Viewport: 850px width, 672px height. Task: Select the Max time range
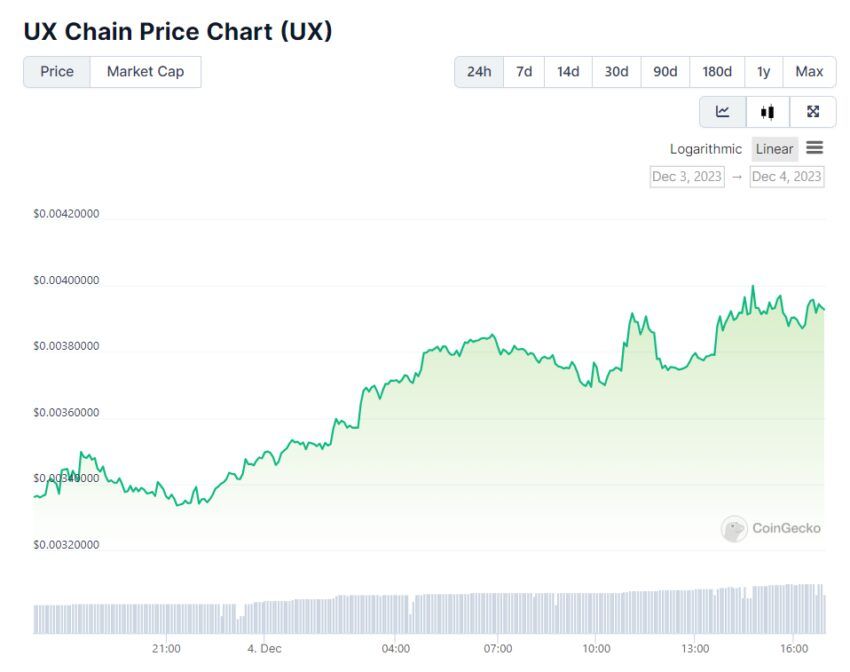click(x=809, y=72)
